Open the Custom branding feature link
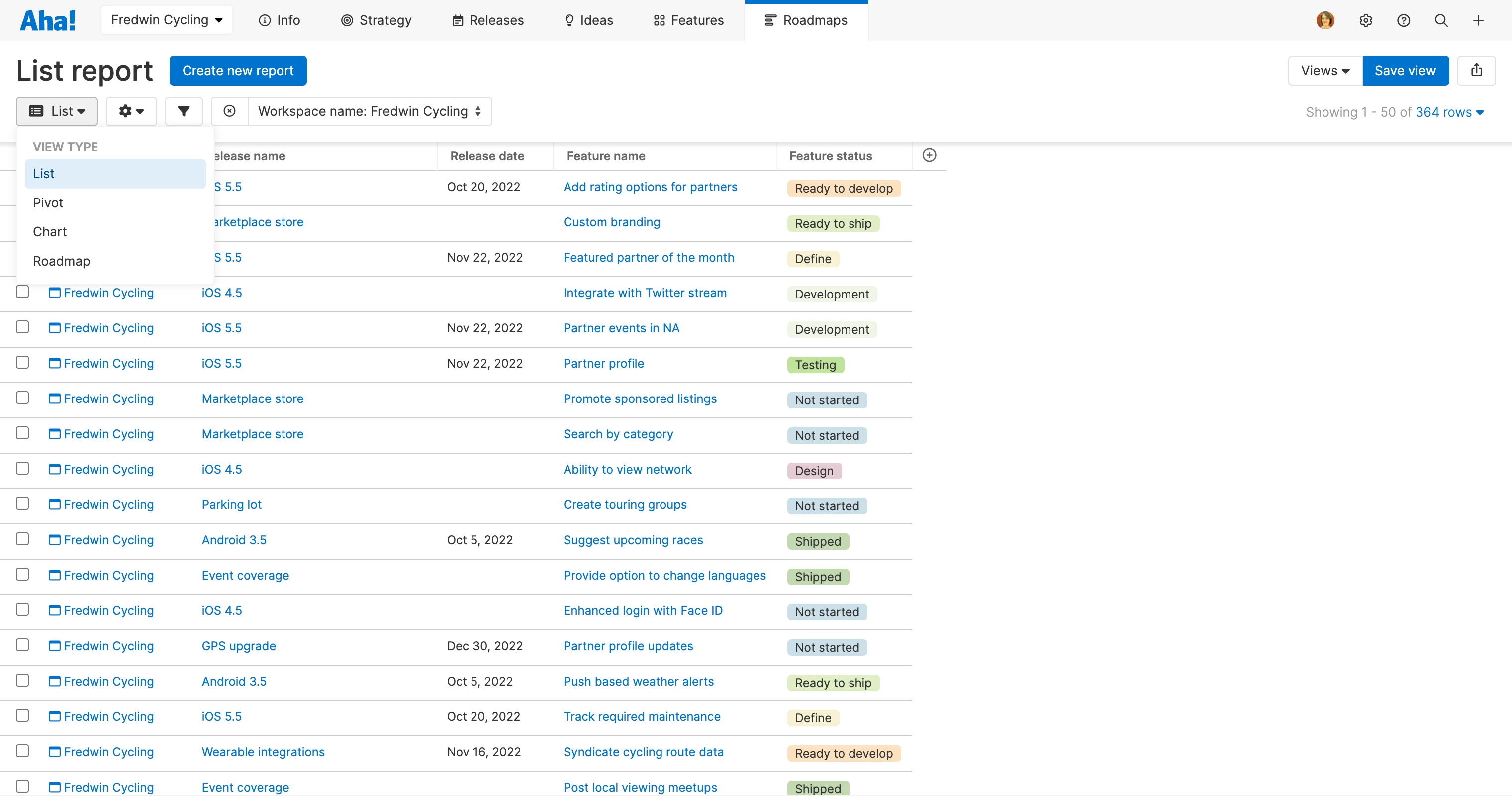Screen dimensions: 1512x796 612,222
